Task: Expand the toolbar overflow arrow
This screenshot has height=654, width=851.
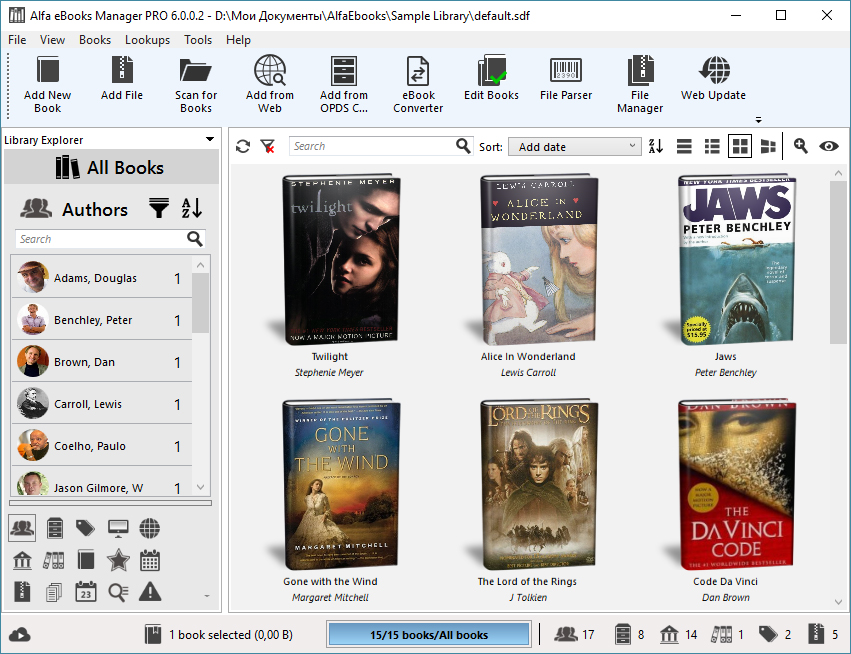Action: click(x=759, y=119)
